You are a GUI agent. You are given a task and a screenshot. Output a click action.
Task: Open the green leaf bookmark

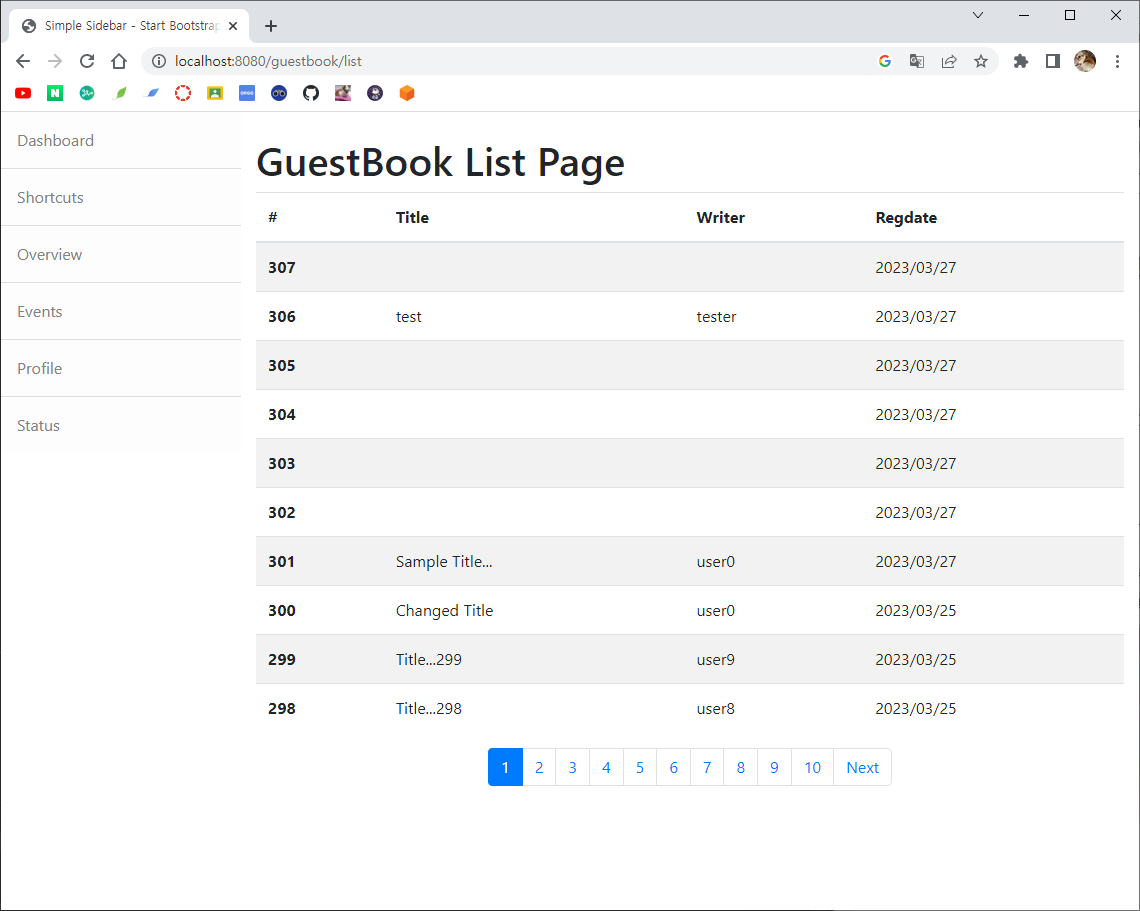tap(120, 93)
